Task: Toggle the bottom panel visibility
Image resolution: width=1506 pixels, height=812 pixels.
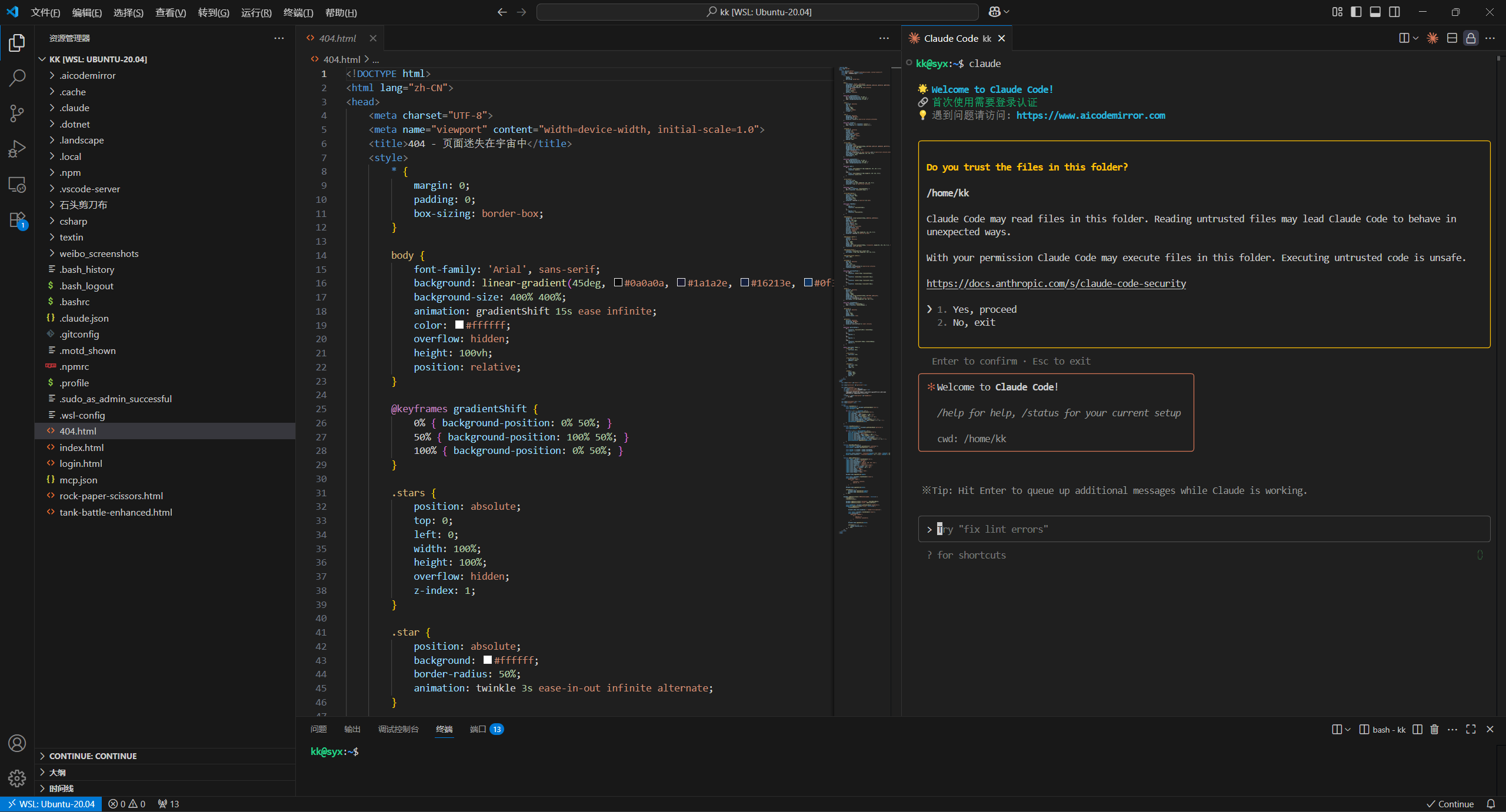Action: [1375, 12]
